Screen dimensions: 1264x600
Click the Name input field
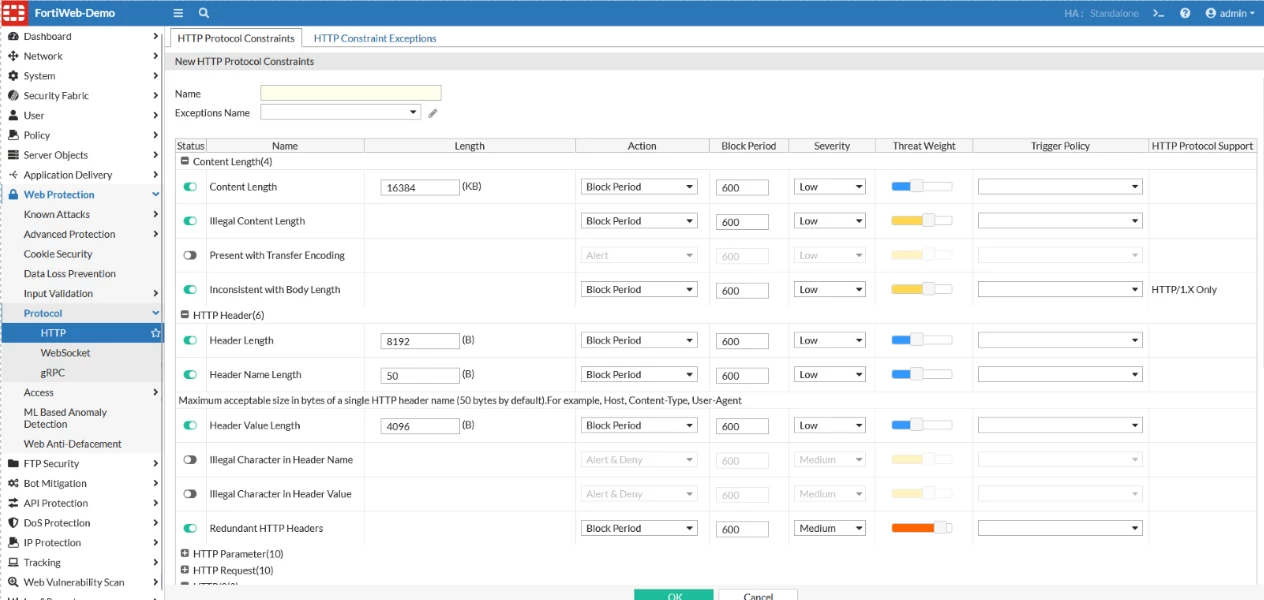coord(351,93)
